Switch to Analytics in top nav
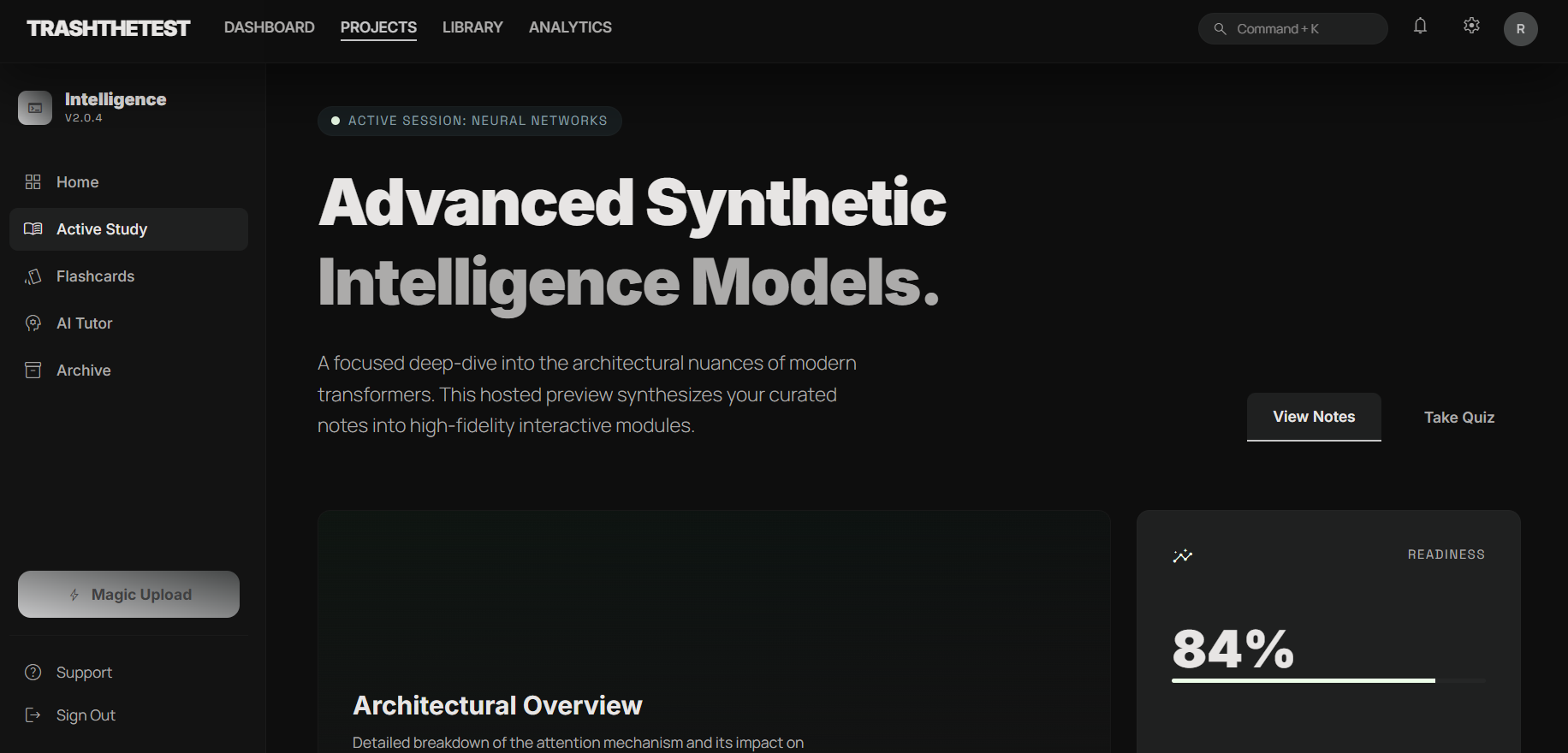Screen dimensions: 1568x753 point(570,27)
